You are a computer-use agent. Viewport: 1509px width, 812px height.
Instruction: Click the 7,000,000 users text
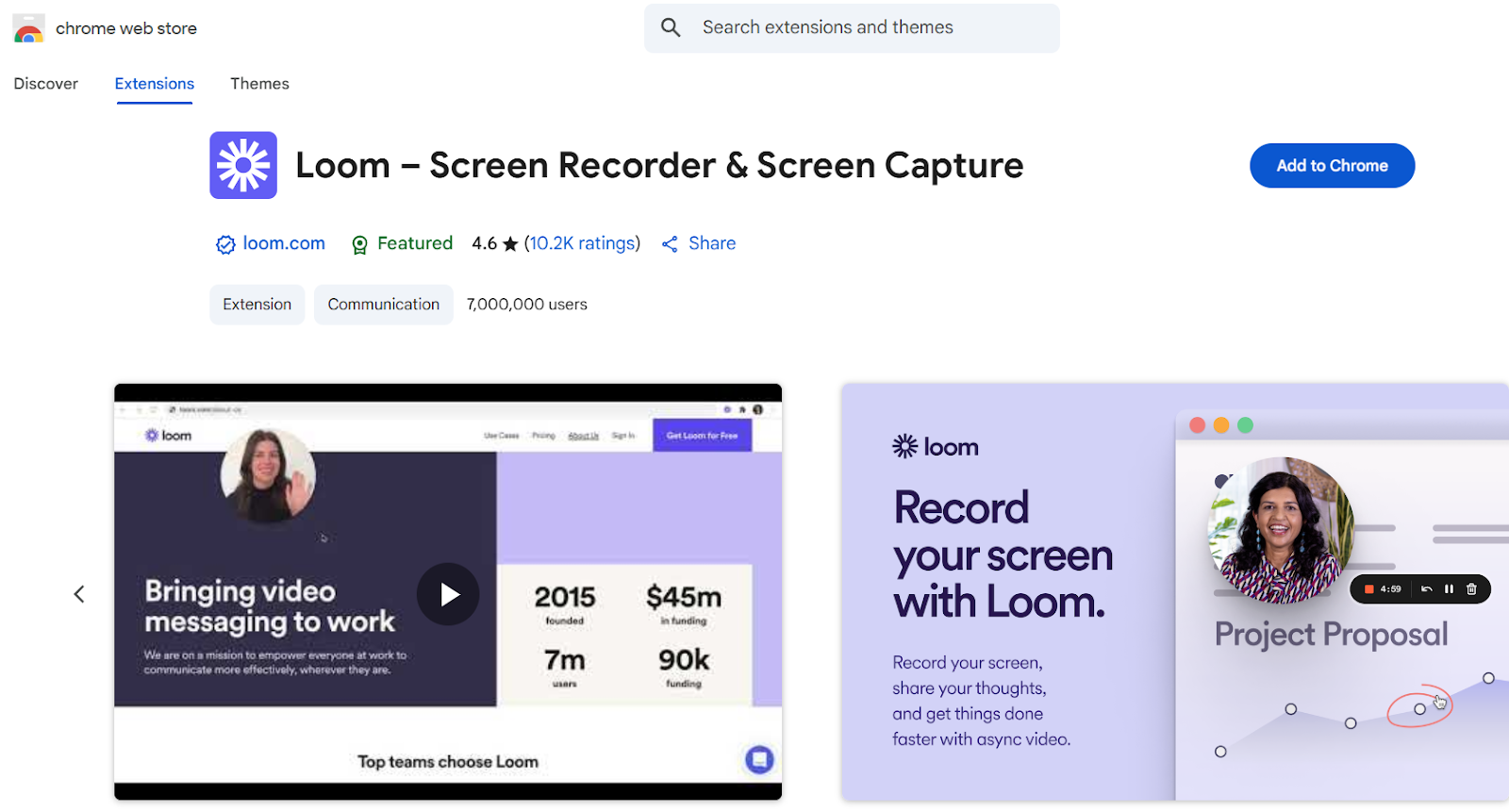[x=527, y=305]
